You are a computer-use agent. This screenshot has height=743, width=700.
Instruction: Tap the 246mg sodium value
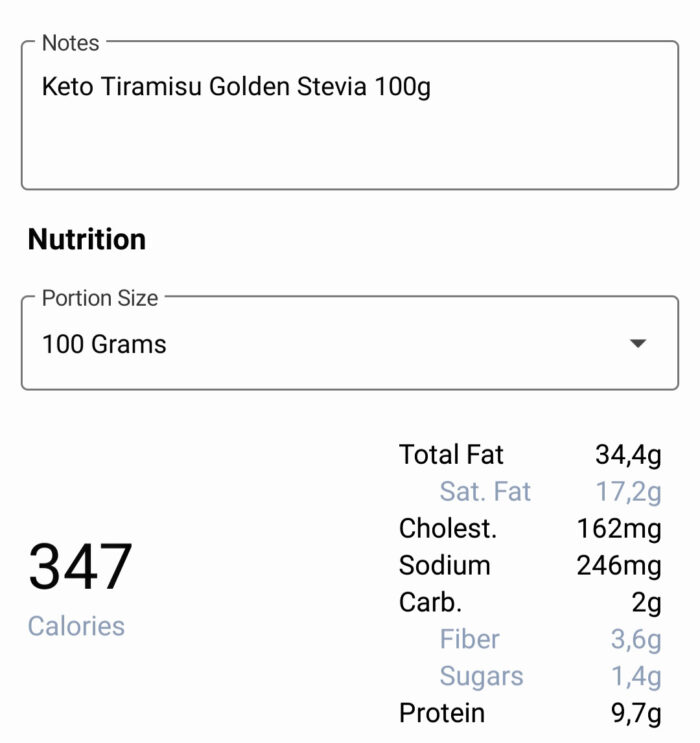pos(618,566)
